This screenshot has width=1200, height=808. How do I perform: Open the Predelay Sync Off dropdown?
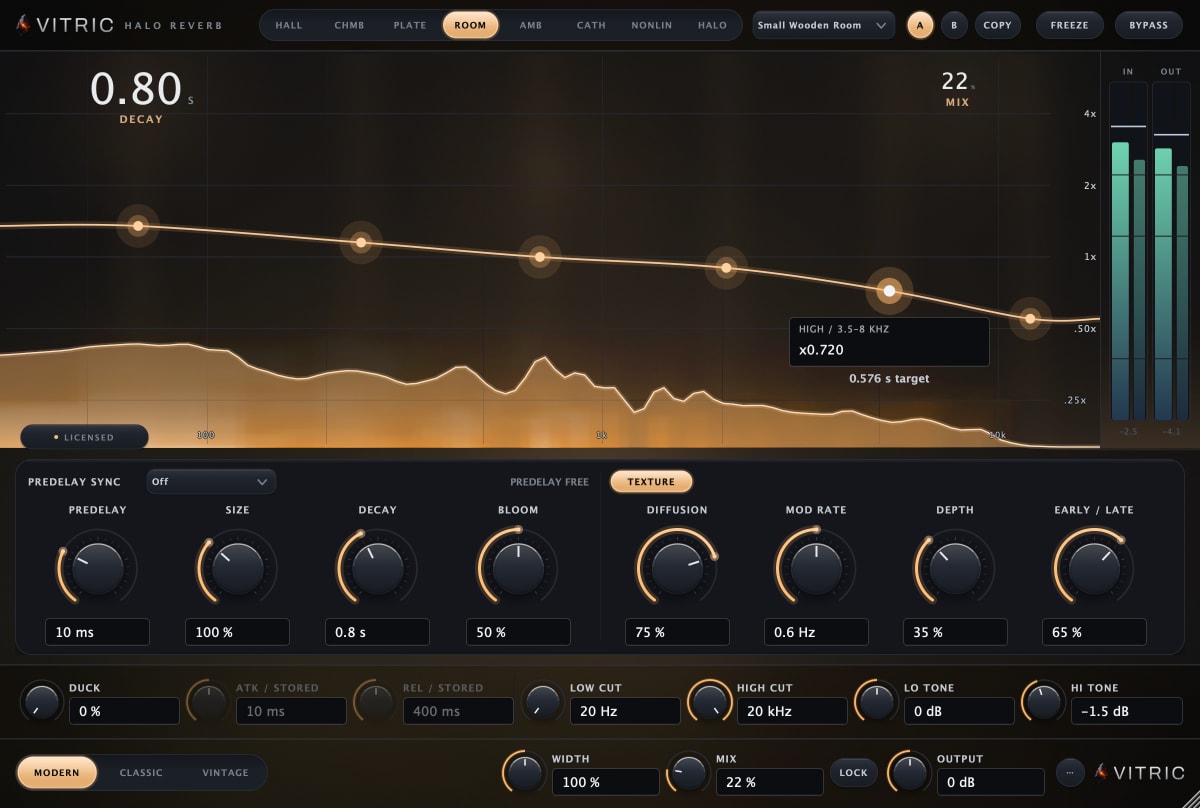211,481
